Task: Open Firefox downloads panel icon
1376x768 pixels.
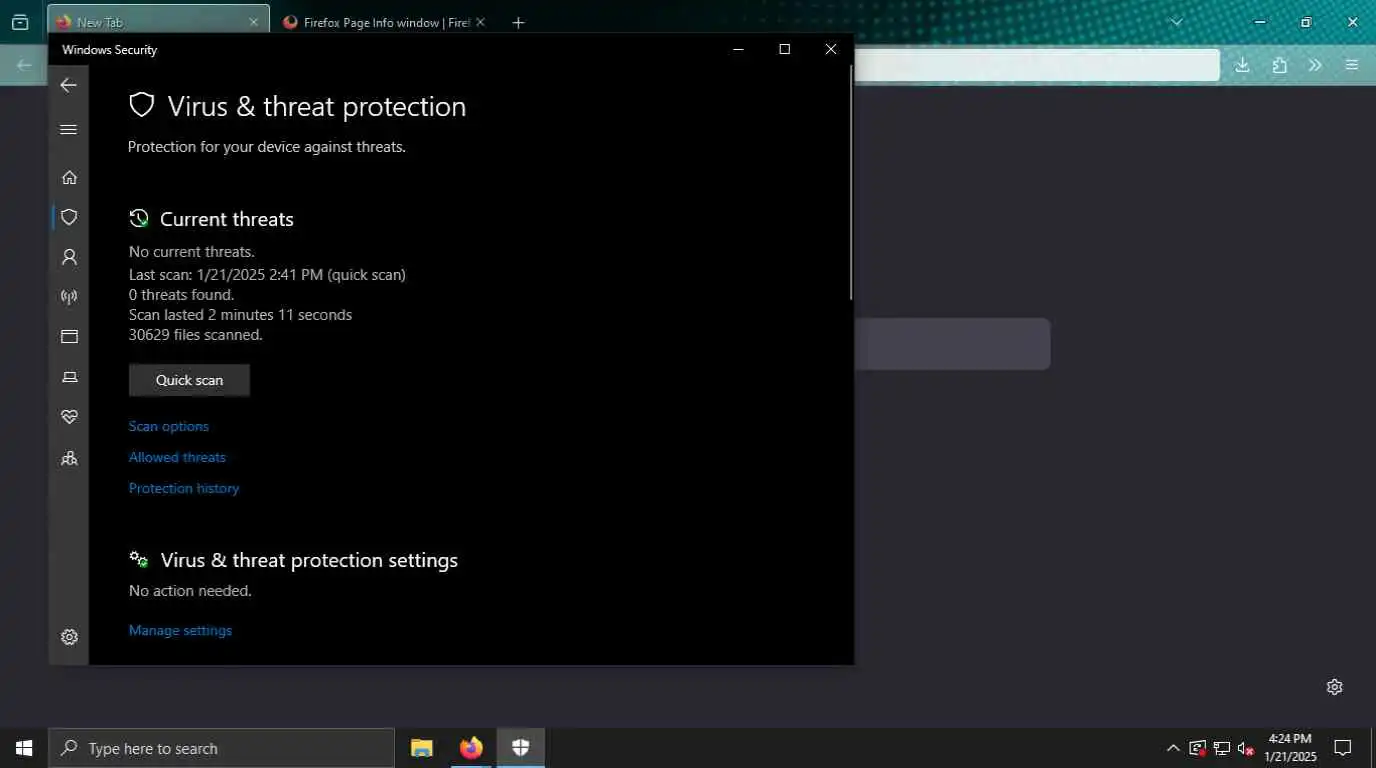Action: pyautogui.click(x=1242, y=65)
